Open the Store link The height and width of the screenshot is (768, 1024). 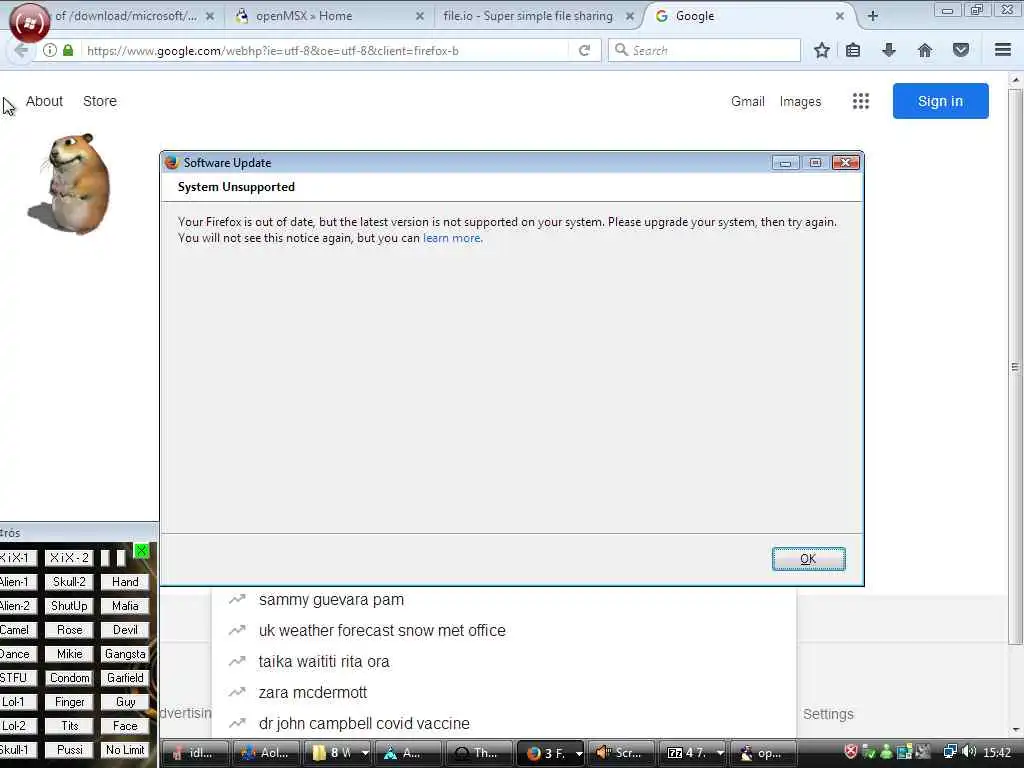point(100,101)
